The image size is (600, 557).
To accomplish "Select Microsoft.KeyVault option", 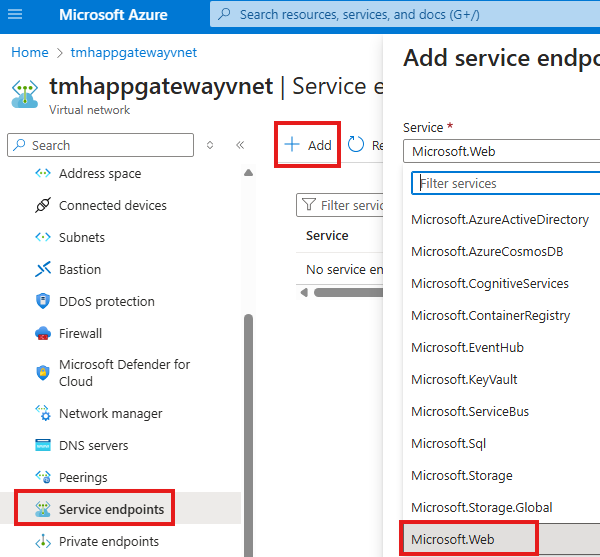I will click(464, 379).
